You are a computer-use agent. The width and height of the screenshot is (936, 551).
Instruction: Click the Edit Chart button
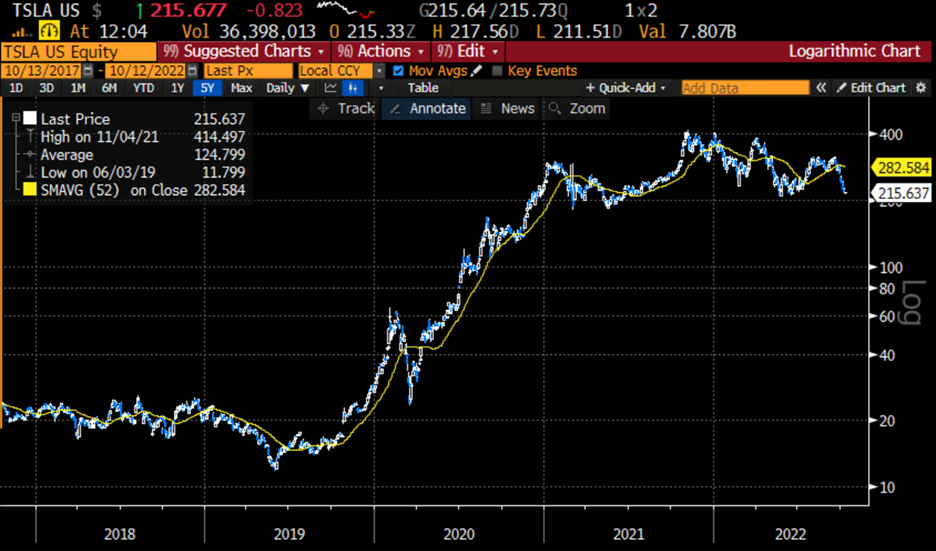coord(871,88)
